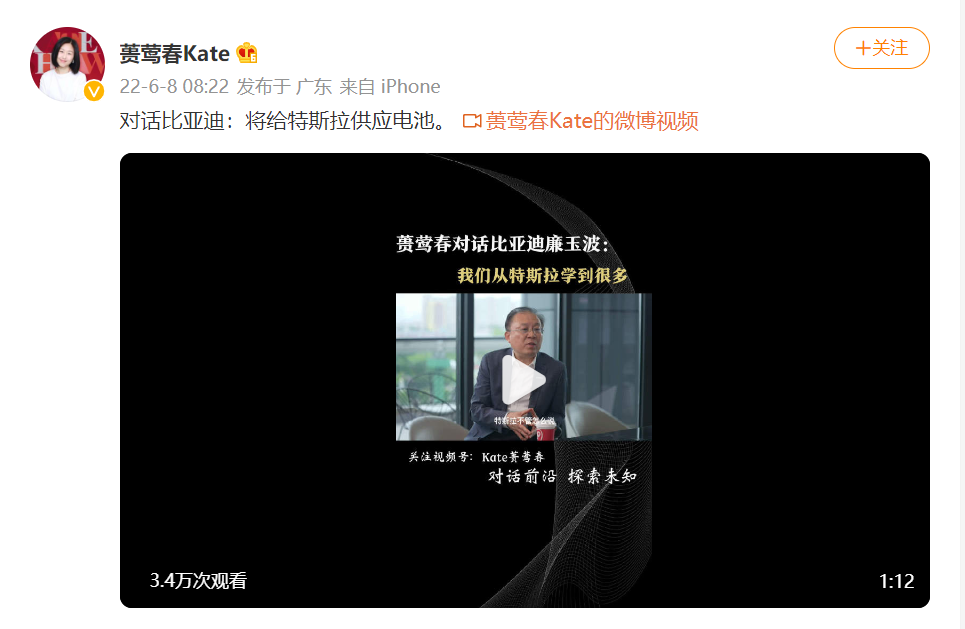
Task: Click the video camera icon beside link
Action: click(x=471, y=121)
